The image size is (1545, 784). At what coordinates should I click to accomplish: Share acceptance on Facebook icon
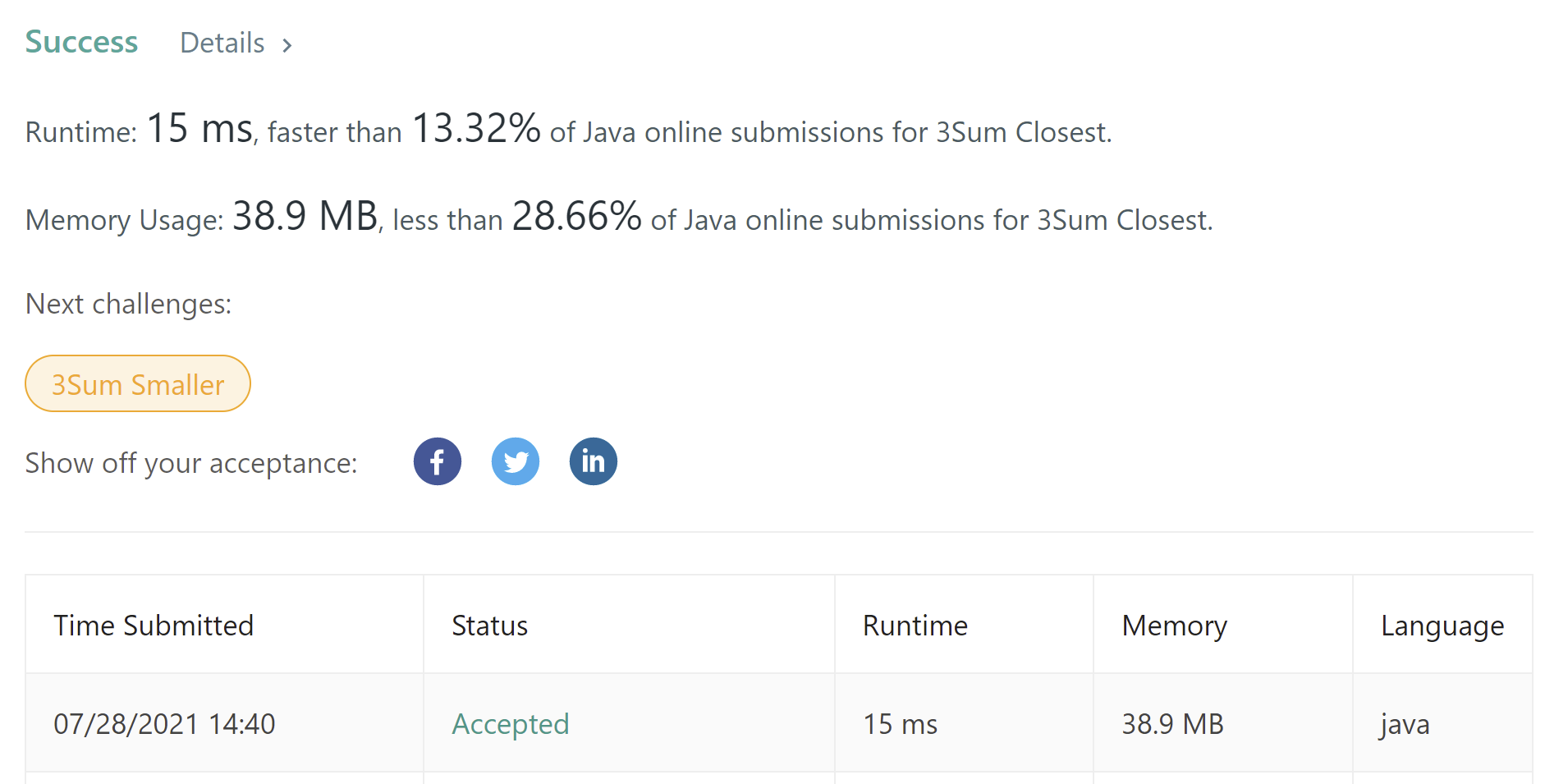pyautogui.click(x=438, y=461)
